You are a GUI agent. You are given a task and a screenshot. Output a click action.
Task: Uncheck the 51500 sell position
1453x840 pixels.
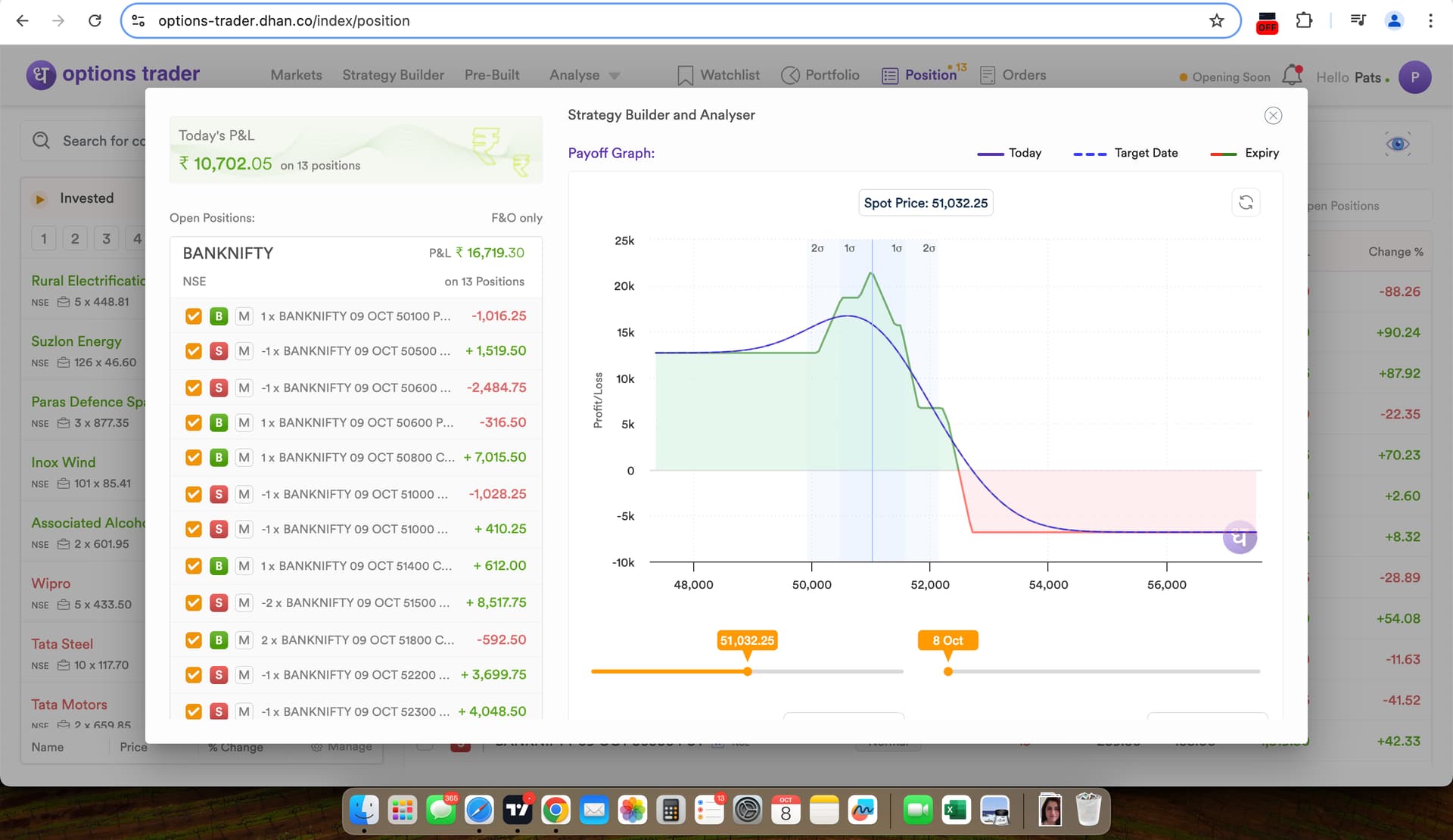click(x=194, y=602)
